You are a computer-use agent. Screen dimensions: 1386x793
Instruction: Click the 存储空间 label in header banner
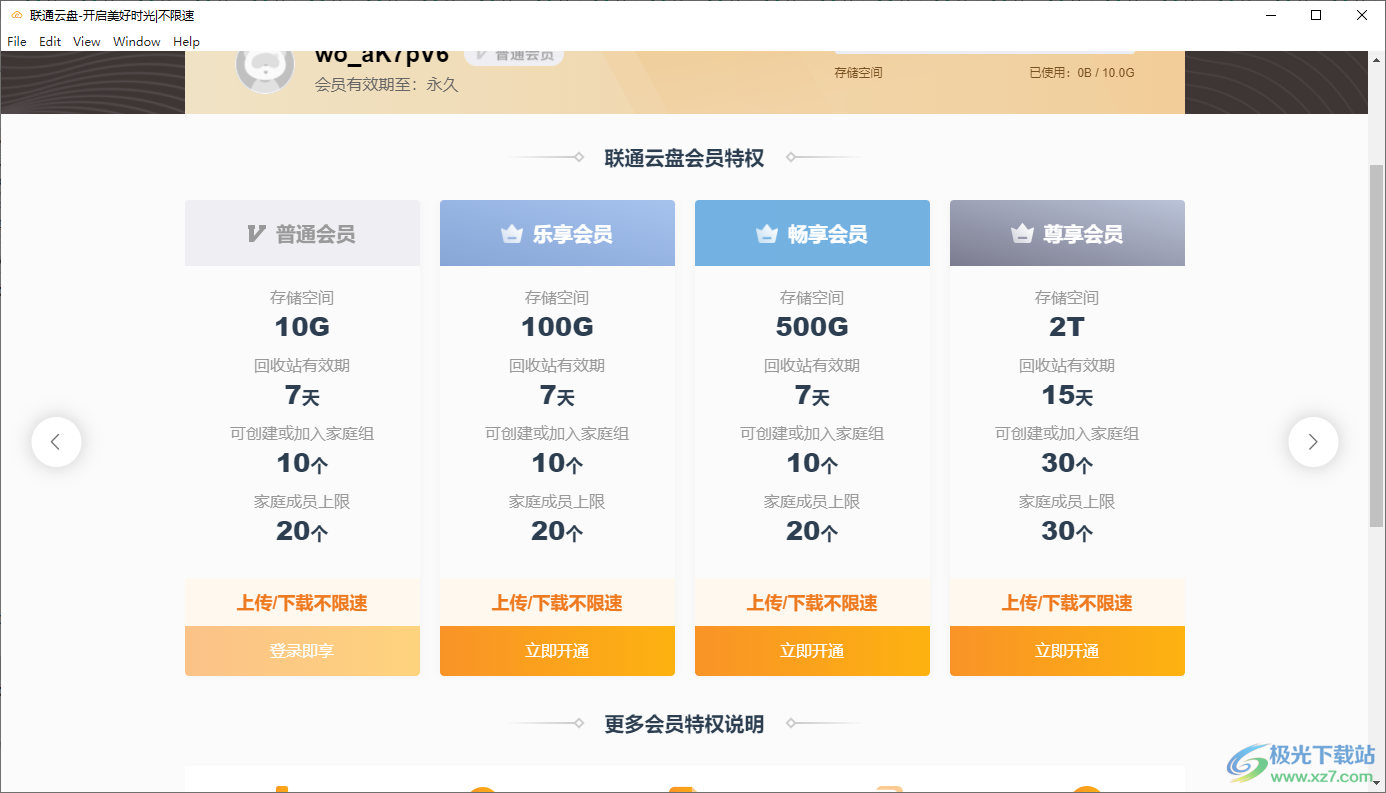[x=859, y=73]
